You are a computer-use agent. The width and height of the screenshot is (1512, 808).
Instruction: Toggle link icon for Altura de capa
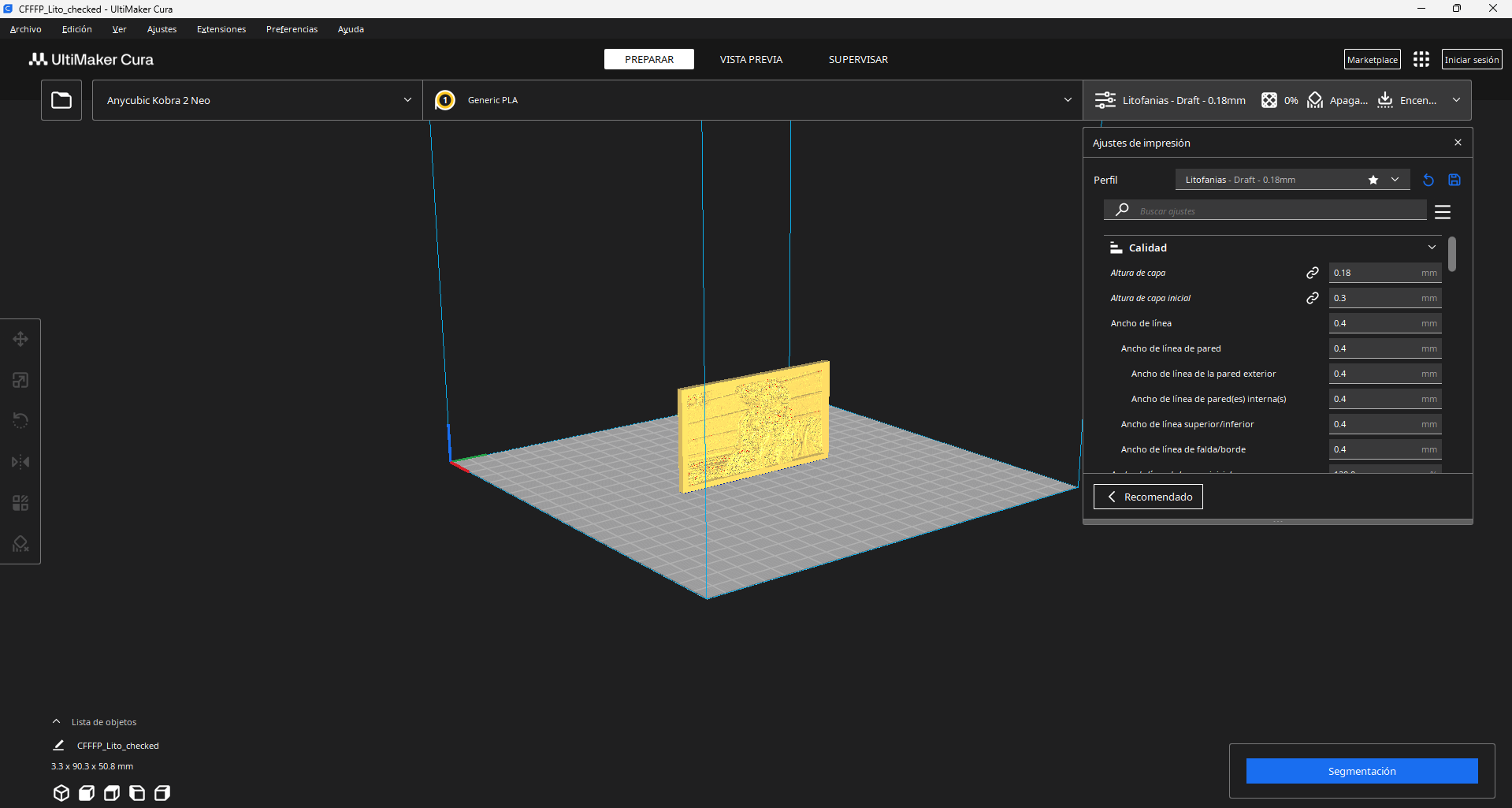pyautogui.click(x=1313, y=273)
